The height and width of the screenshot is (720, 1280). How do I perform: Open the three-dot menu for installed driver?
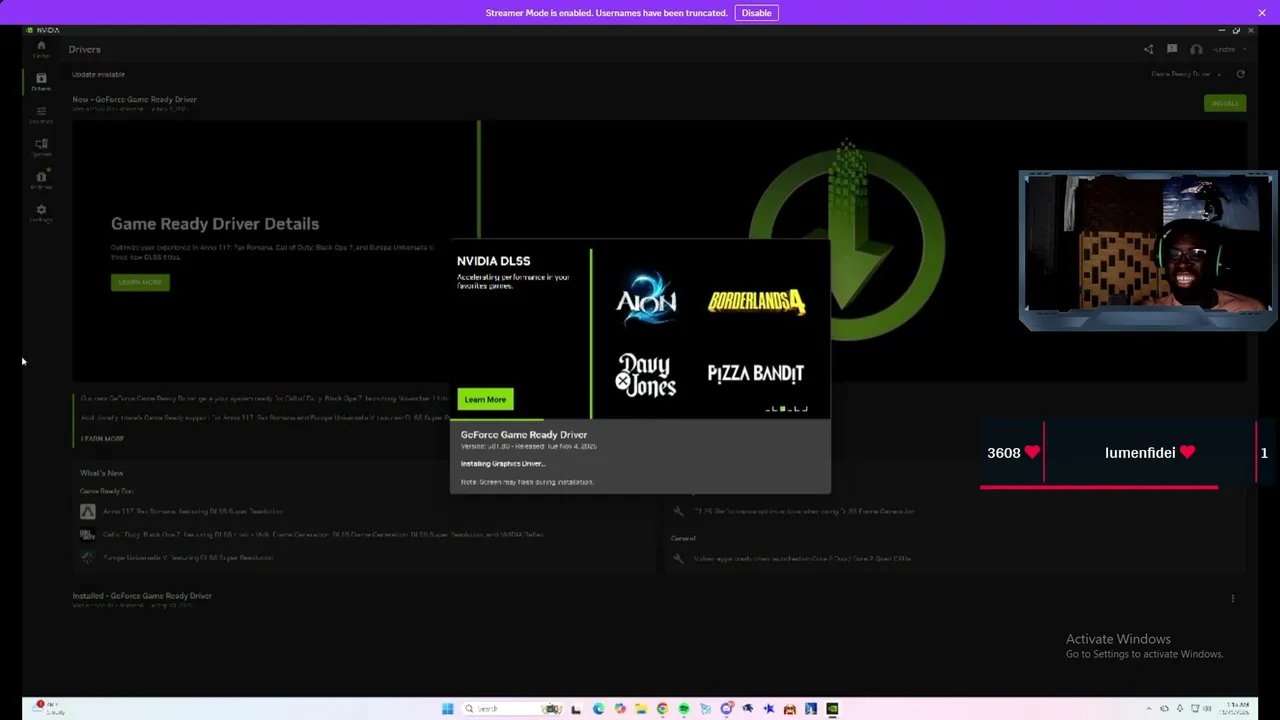point(1232,598)
